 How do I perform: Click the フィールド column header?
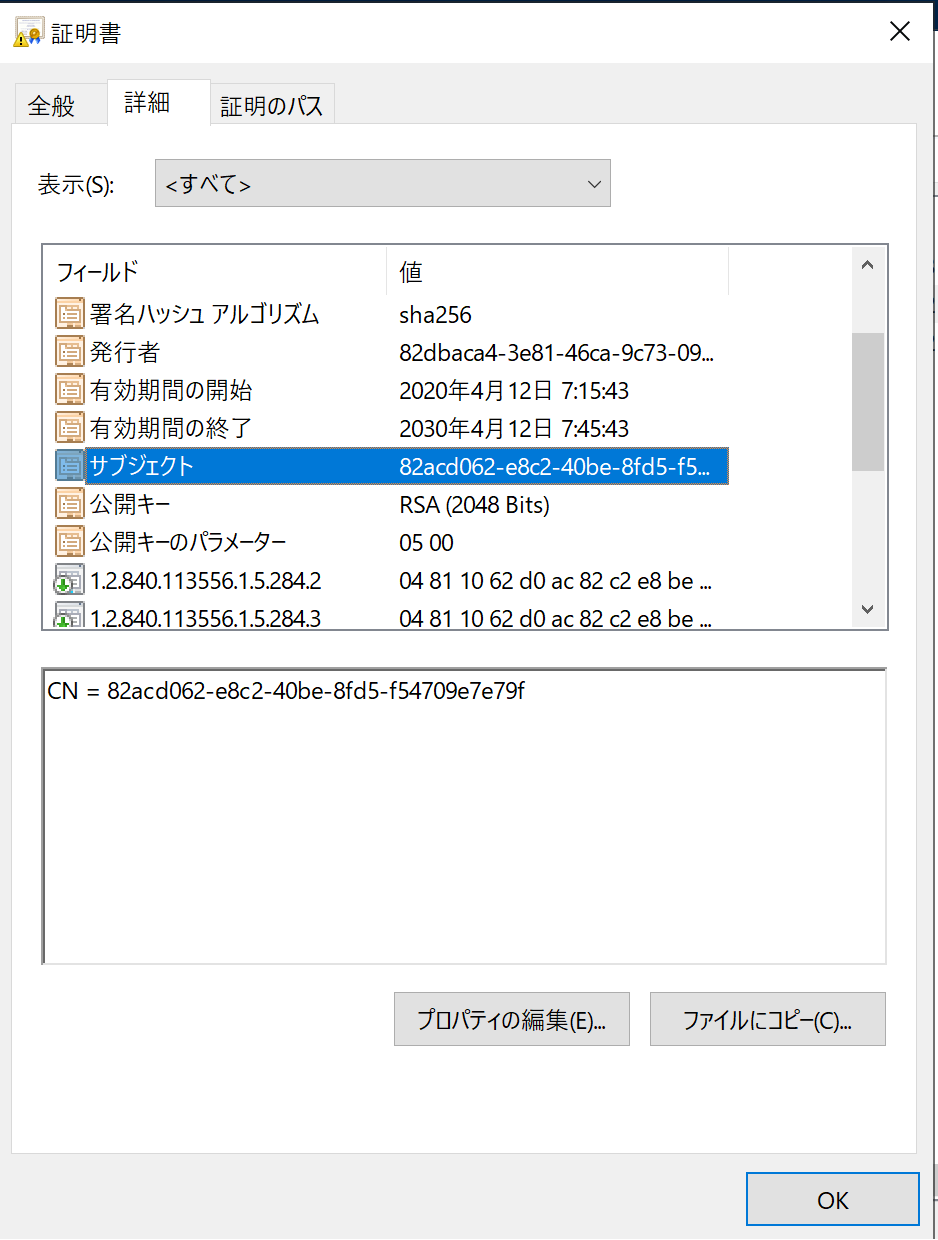point(97,271)
